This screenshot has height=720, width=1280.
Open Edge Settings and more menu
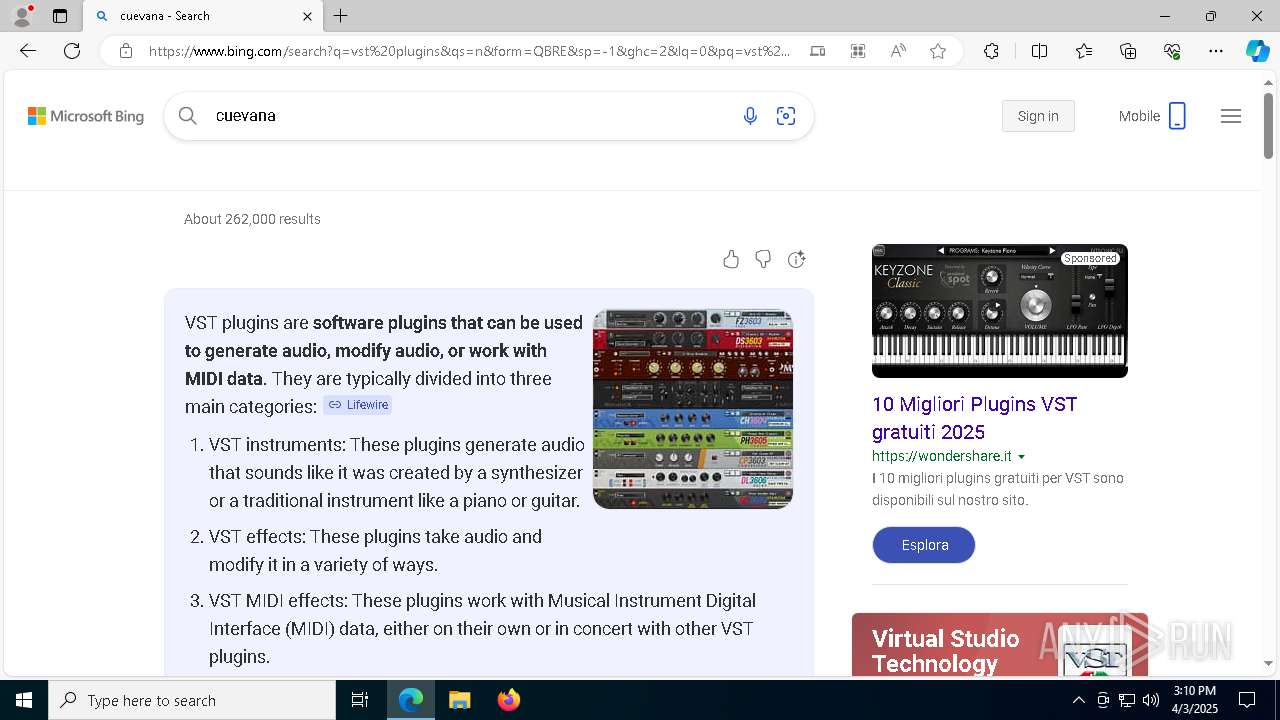(x=1216, y=51)
